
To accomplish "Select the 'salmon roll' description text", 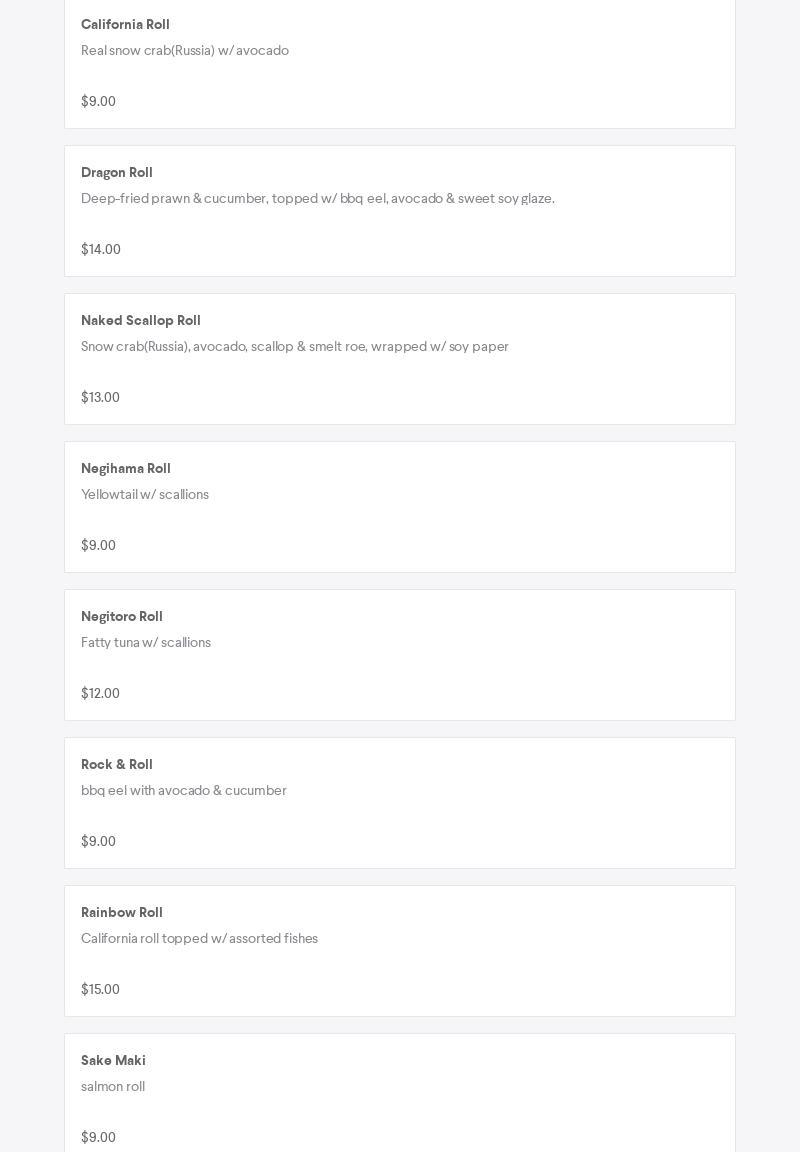I will [x=113, y=1087].
